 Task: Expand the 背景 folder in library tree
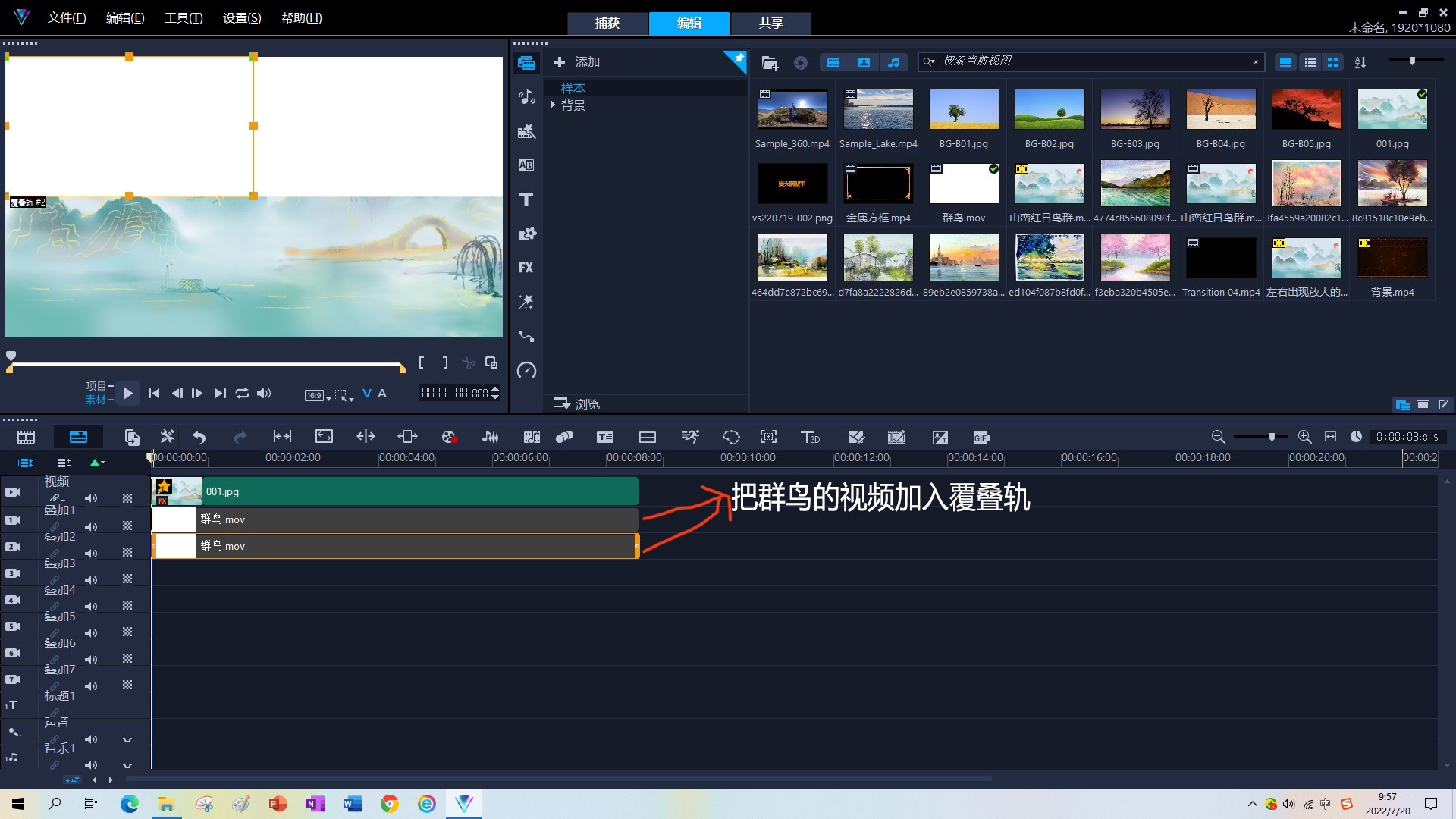553,105
